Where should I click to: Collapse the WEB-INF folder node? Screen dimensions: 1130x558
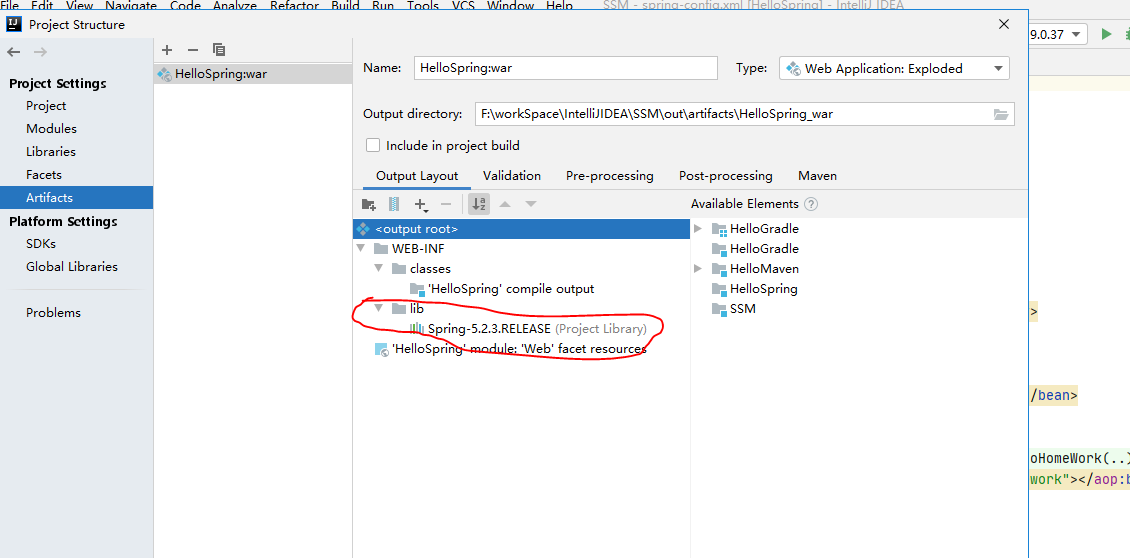360,249
